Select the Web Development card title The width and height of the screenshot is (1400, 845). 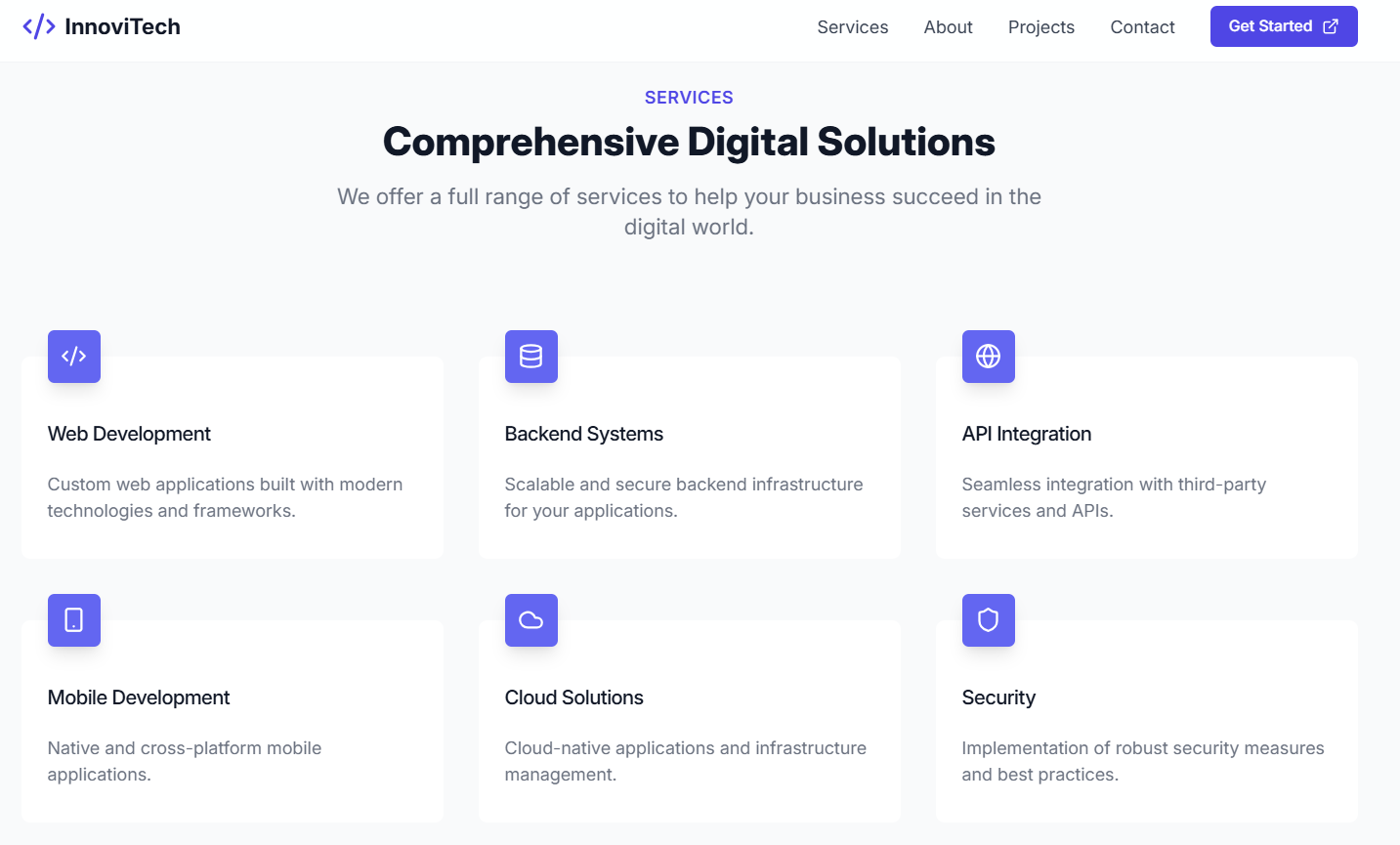129,434
